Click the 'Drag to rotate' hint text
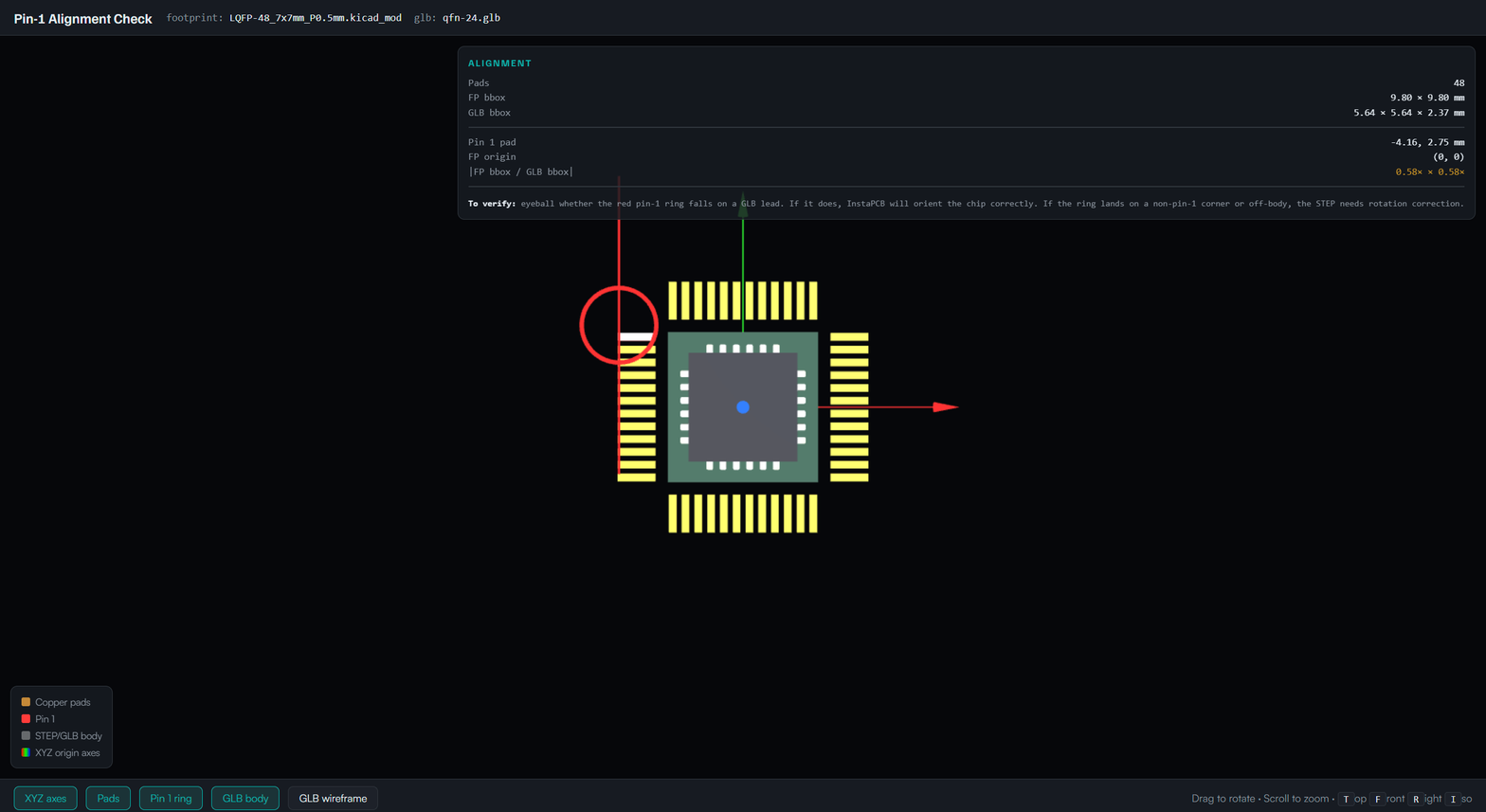This screenshot has height=812, width=1486. coord(1223,799)
